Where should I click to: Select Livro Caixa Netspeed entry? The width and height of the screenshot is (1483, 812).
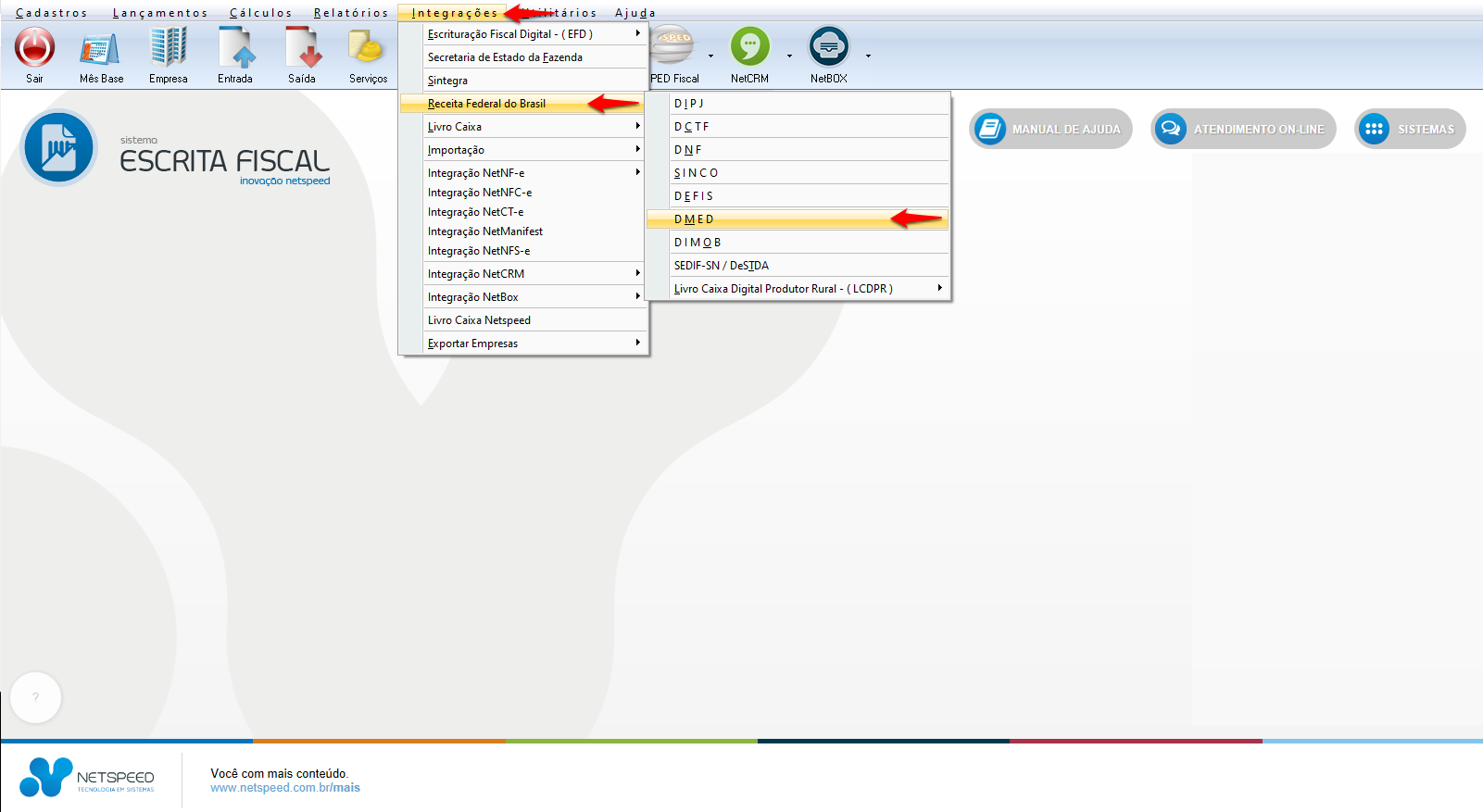(x=523, y=320)
